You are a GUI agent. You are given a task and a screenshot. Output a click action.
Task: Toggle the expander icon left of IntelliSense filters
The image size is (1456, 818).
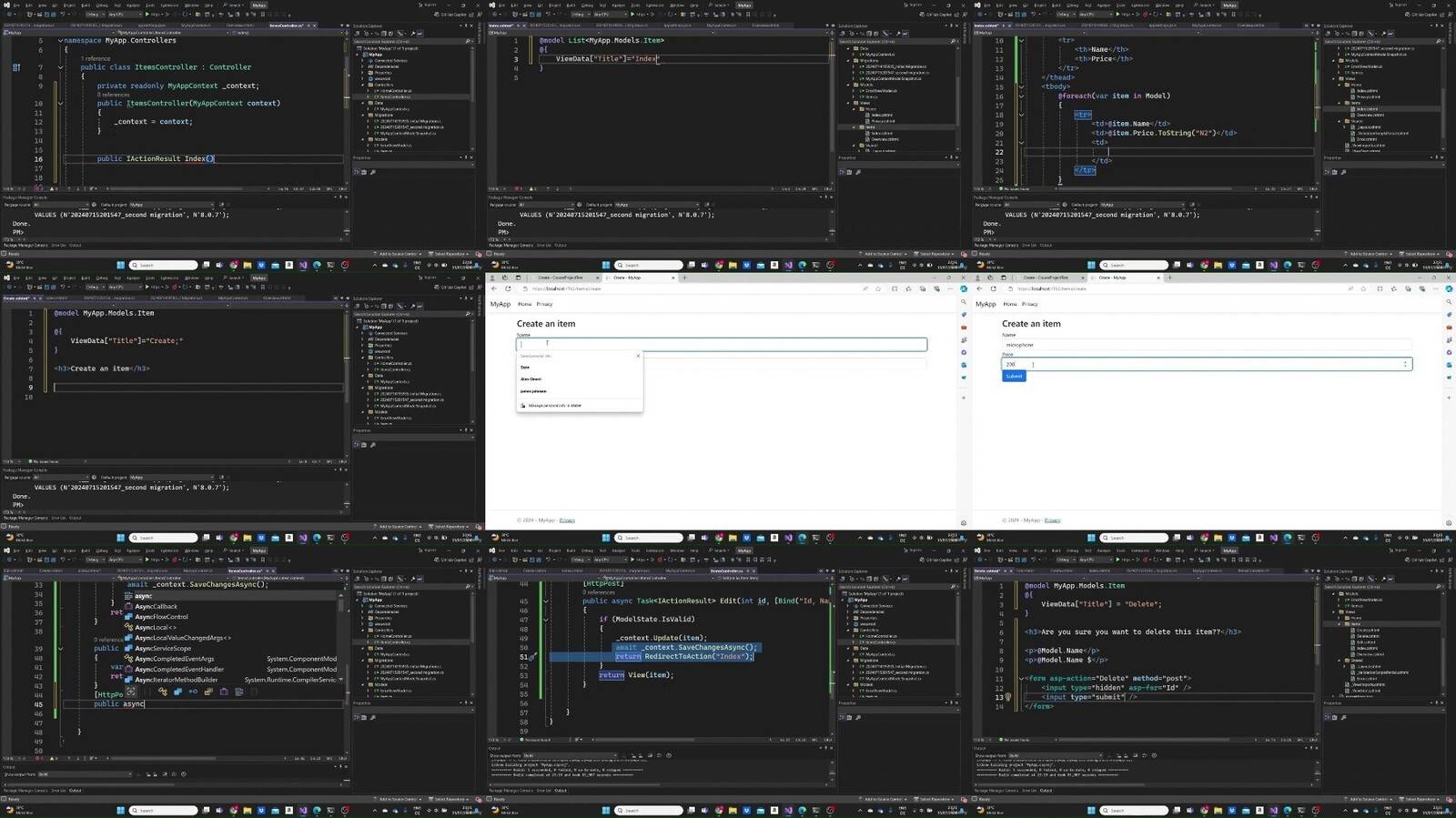point(131,692)
